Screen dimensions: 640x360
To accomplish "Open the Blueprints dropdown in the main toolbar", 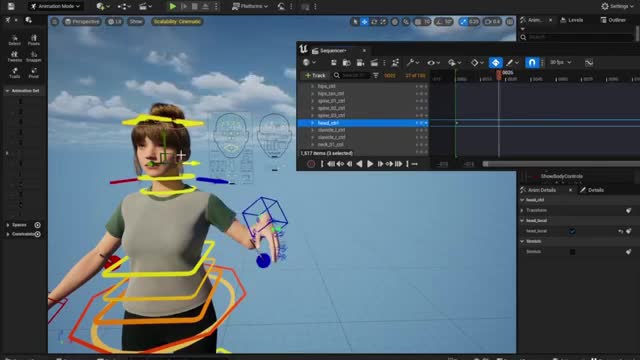I will click(124, 6).
